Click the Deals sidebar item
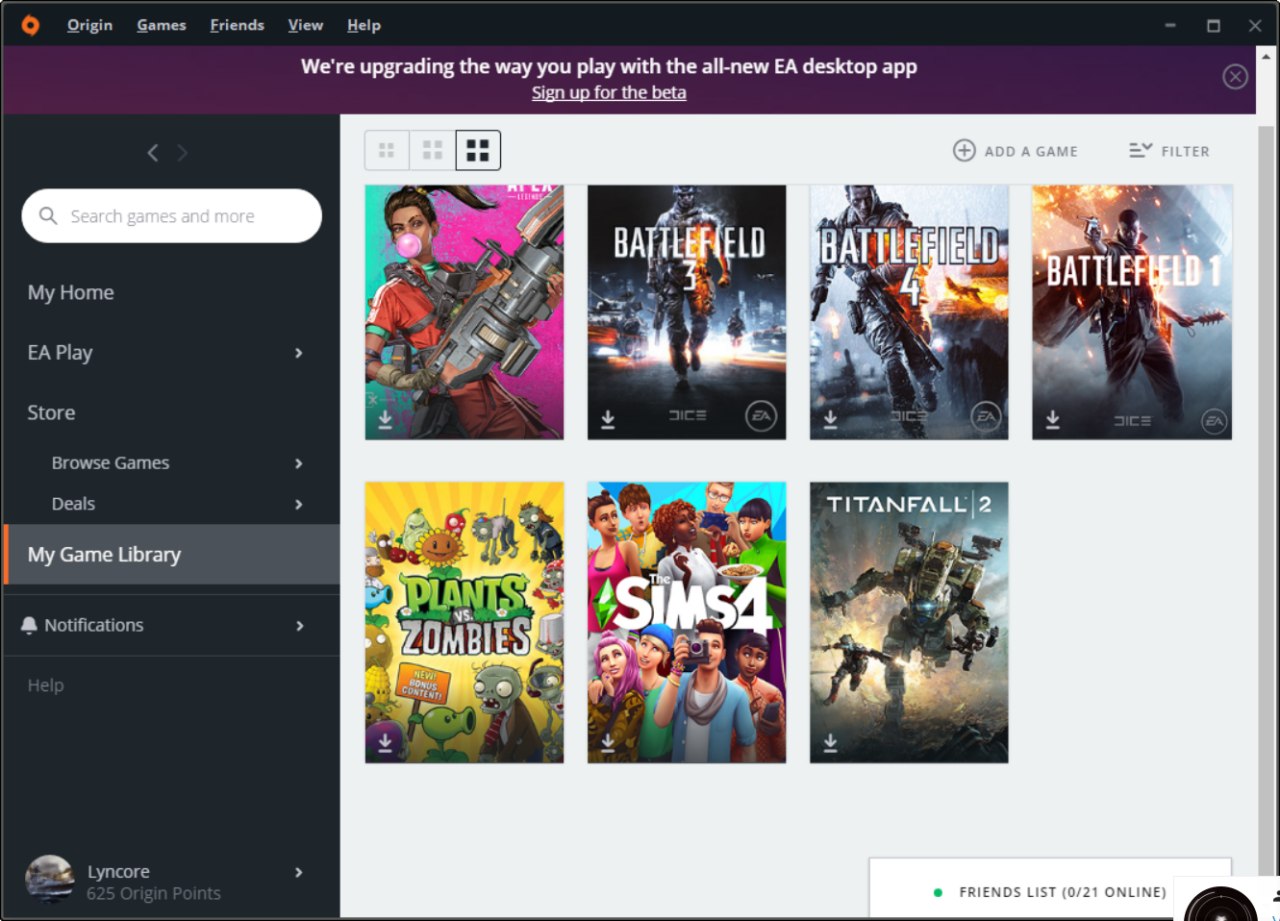Screen dimensions: 1280x921 coord(74,504)
